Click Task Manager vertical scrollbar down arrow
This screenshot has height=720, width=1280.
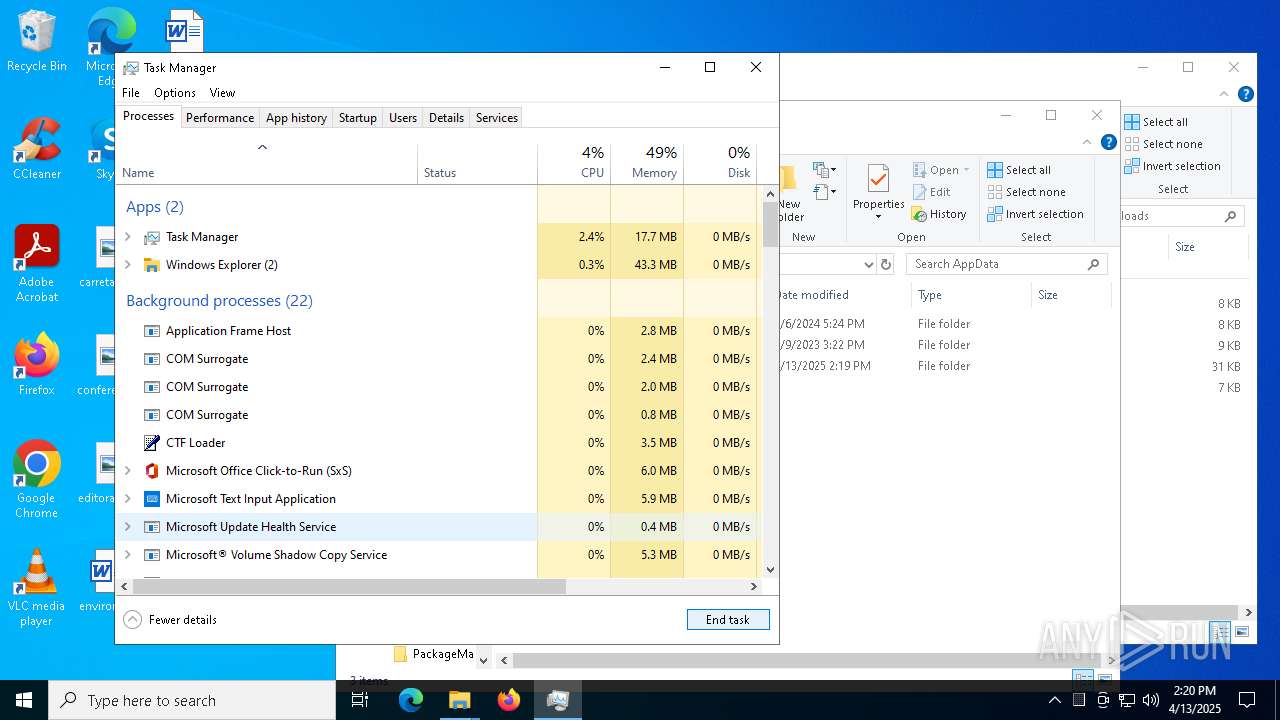770,570
